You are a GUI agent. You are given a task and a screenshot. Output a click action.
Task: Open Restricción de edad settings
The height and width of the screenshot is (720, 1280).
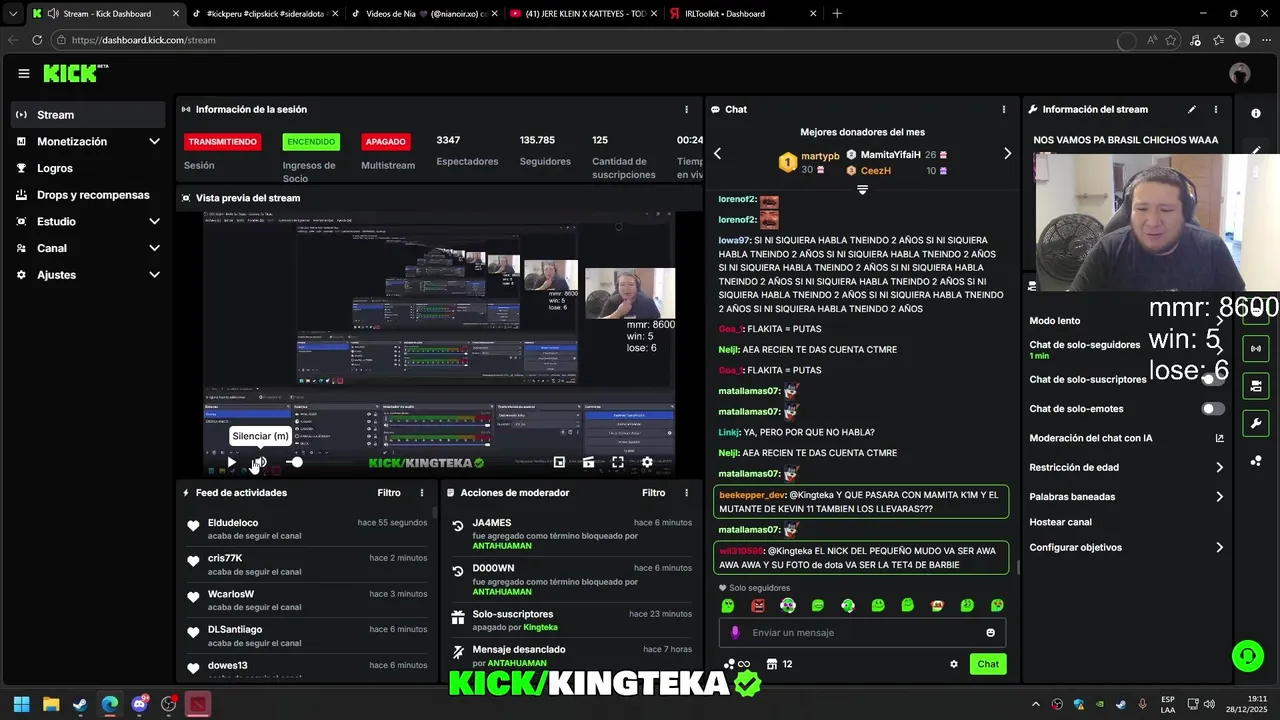[1127, 467]
